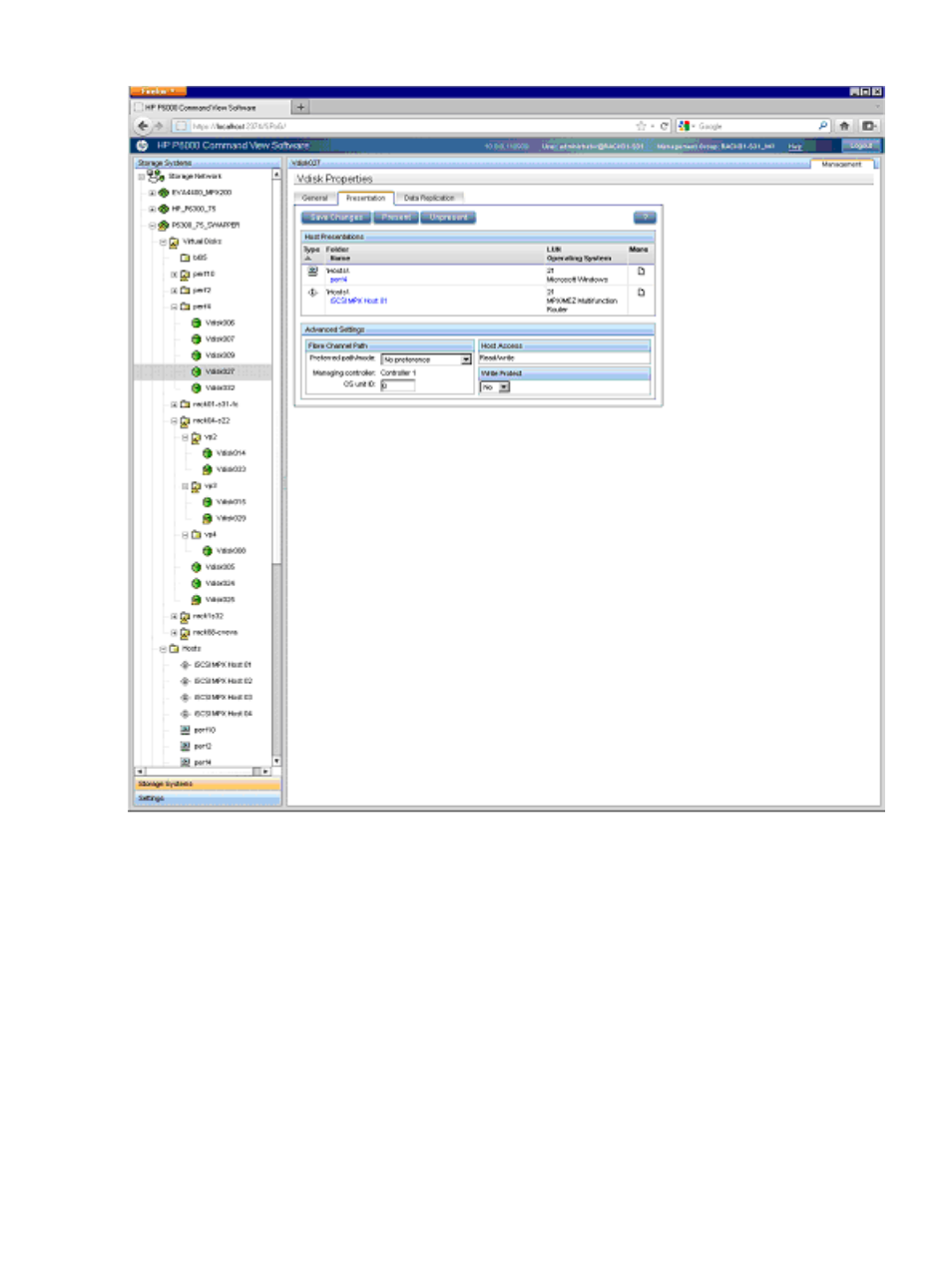Expand the perf2 folder under Virtual Disks
This screenshot has width=952, height=1268.
(x=174, y=291)
